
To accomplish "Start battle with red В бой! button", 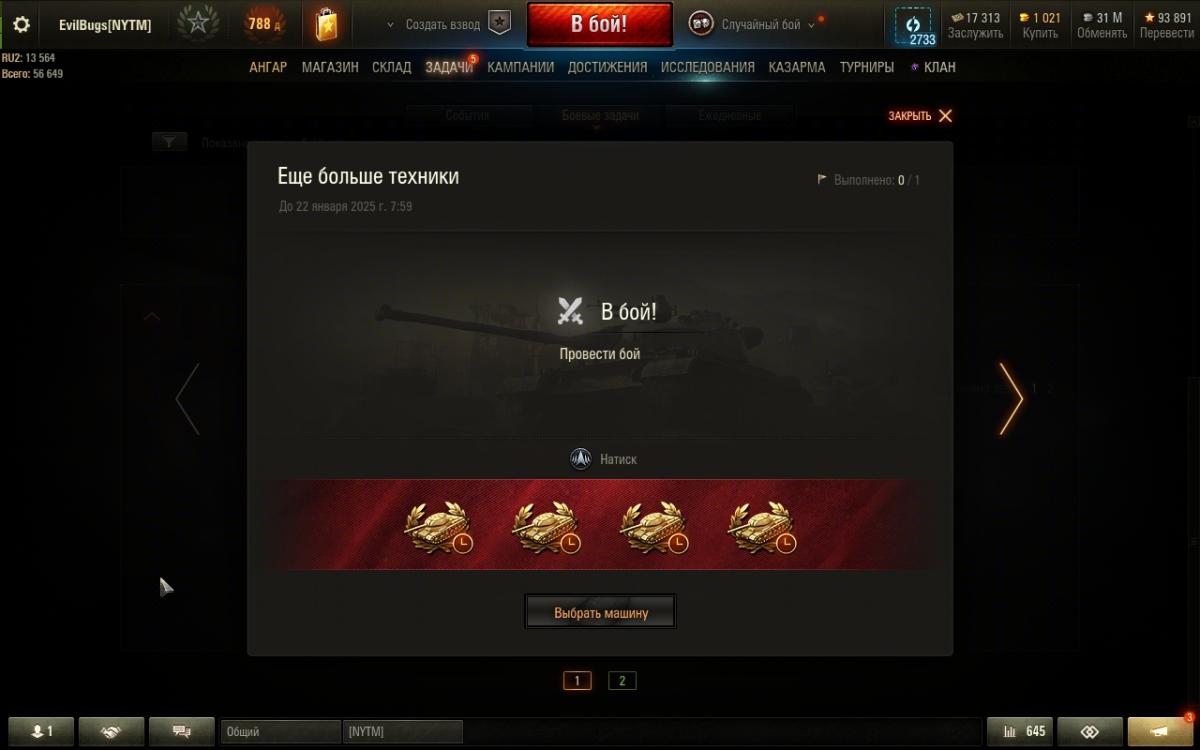I will [x=599, y=24].
